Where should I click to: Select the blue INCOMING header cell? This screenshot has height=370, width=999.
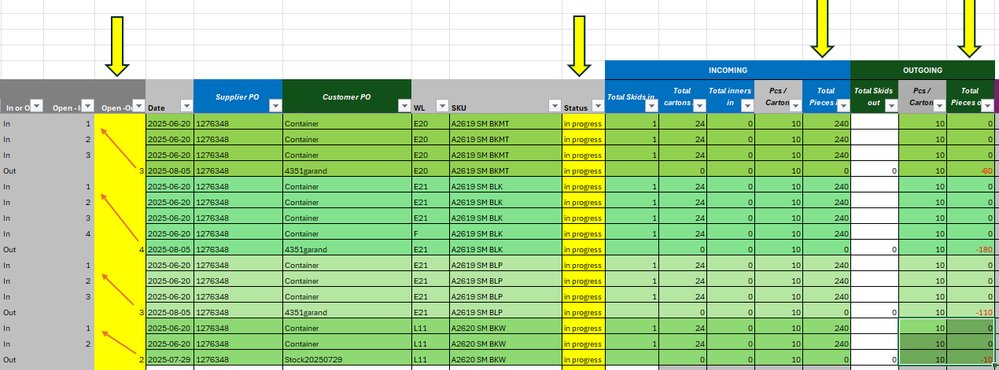(x=728, y=70)
